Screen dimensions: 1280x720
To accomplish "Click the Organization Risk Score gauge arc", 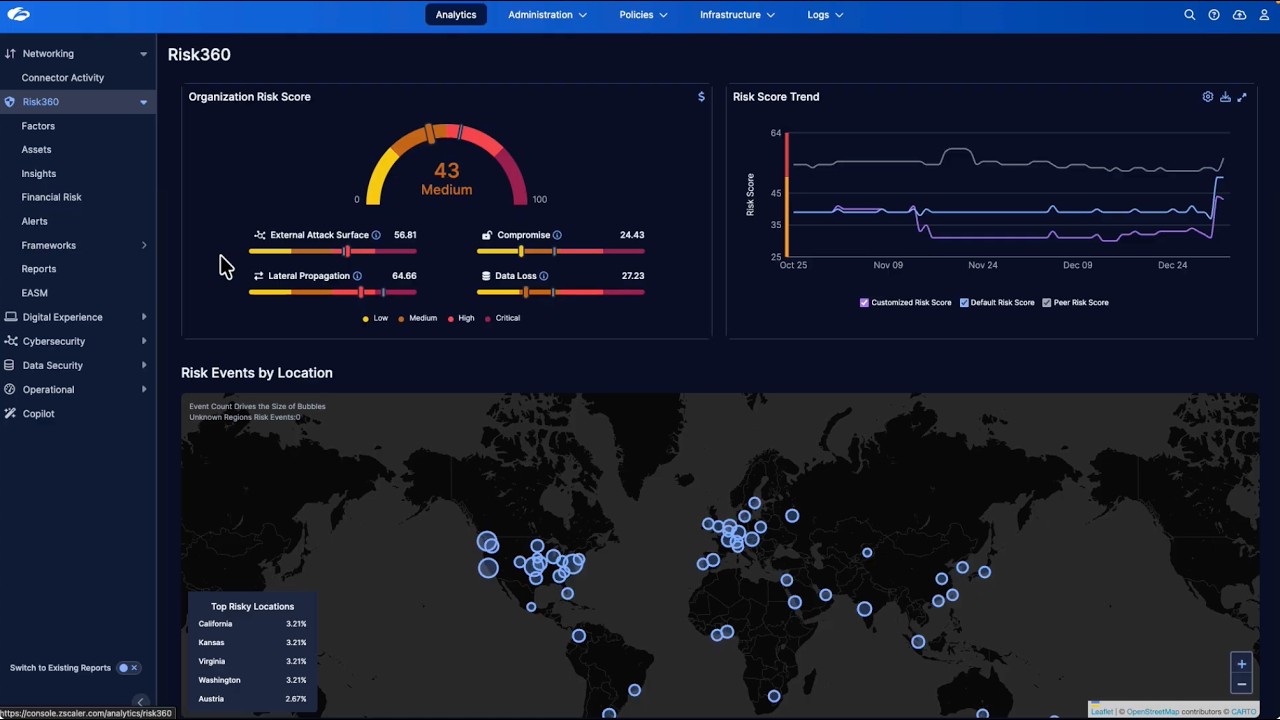I will [446, 163].
